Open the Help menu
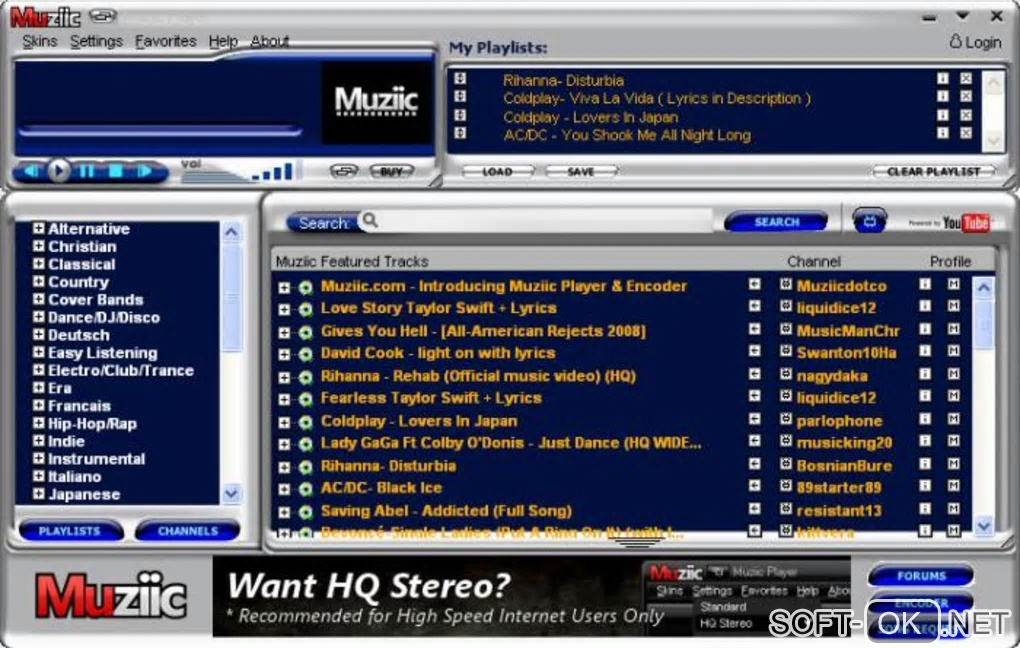1020x648 pixels. [223, 41]
